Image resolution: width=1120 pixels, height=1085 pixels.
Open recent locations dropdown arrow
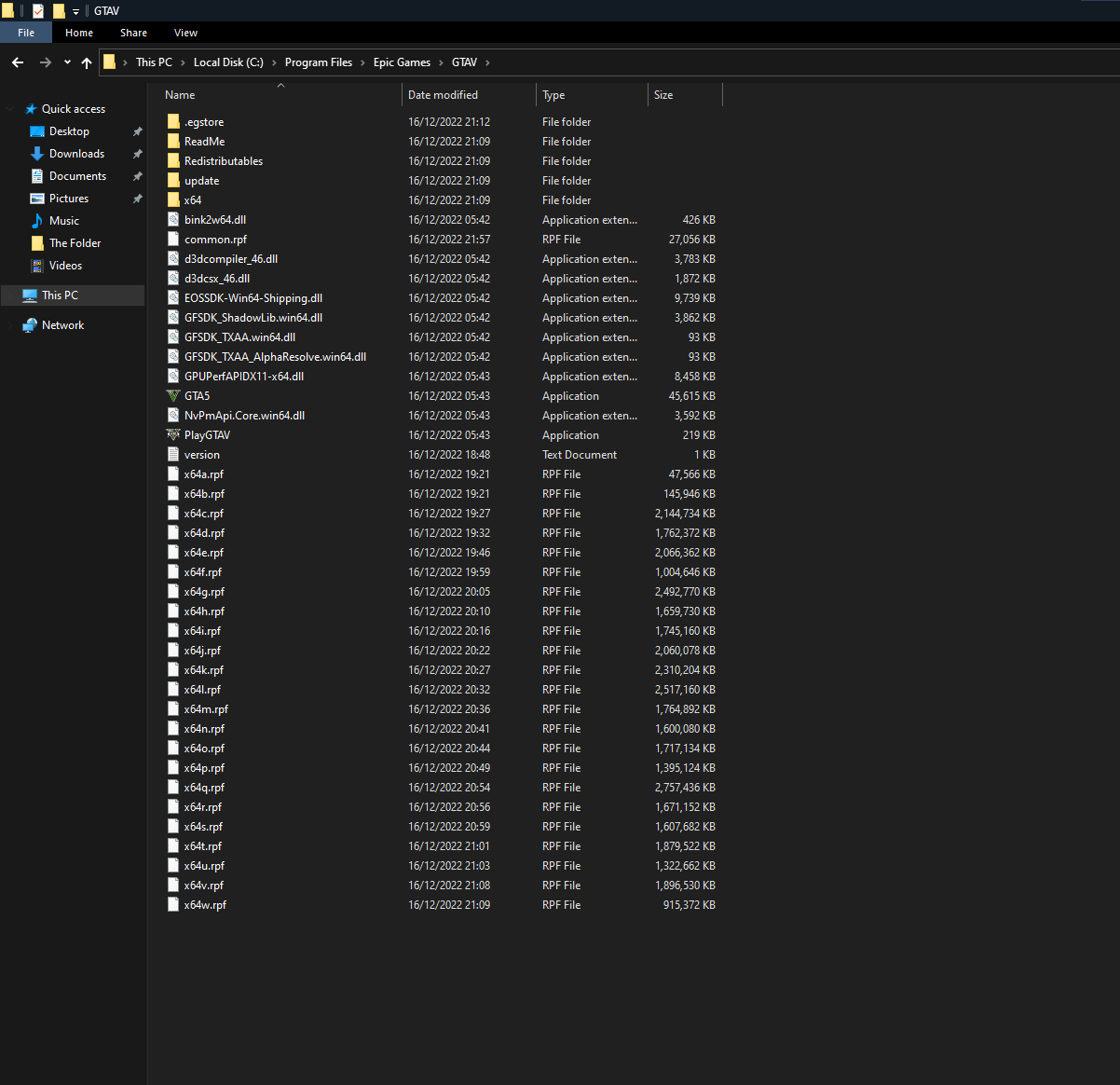pos(67,62)
